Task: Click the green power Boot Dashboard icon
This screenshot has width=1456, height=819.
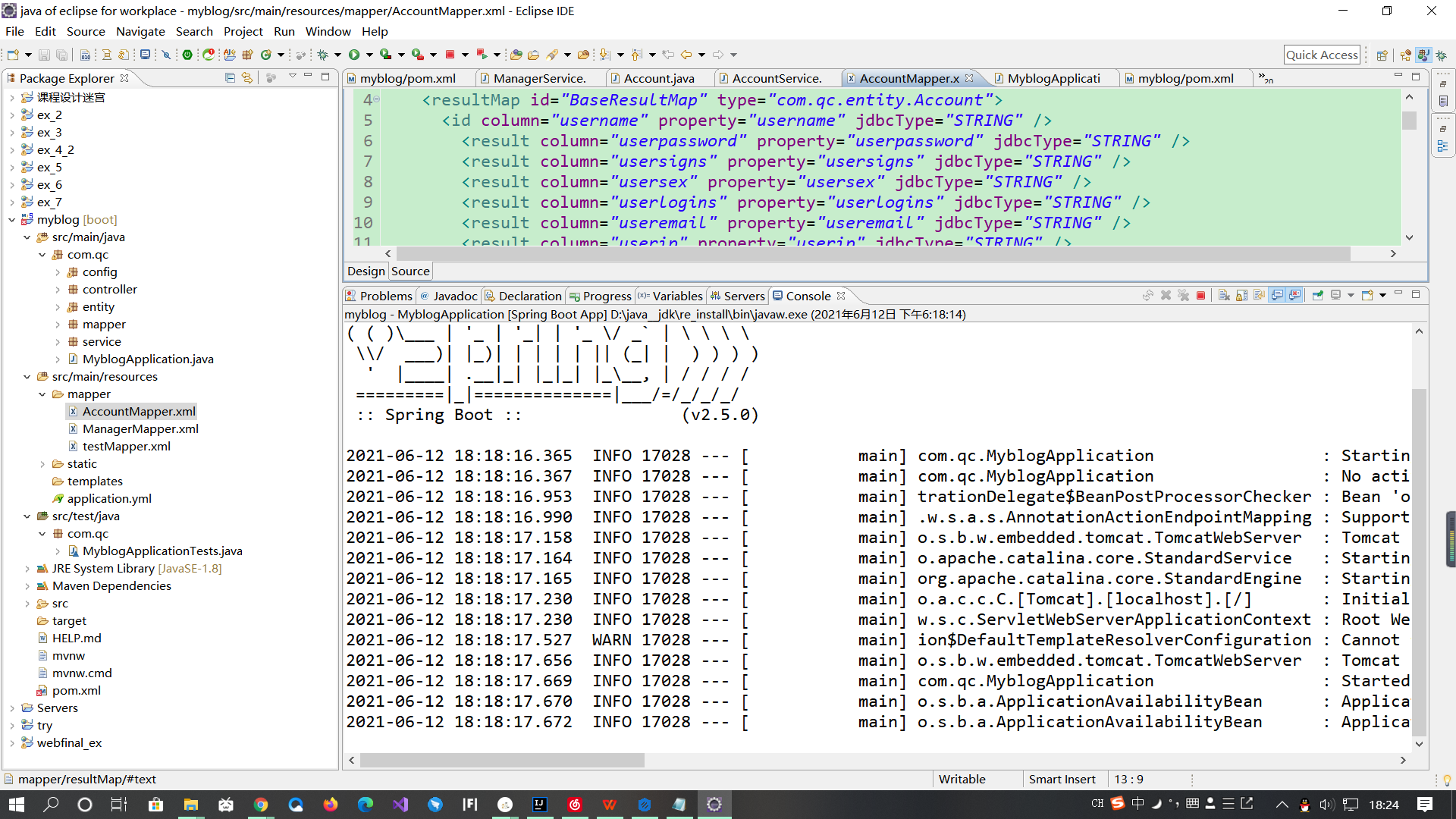Action: click(x=187, y=55)
